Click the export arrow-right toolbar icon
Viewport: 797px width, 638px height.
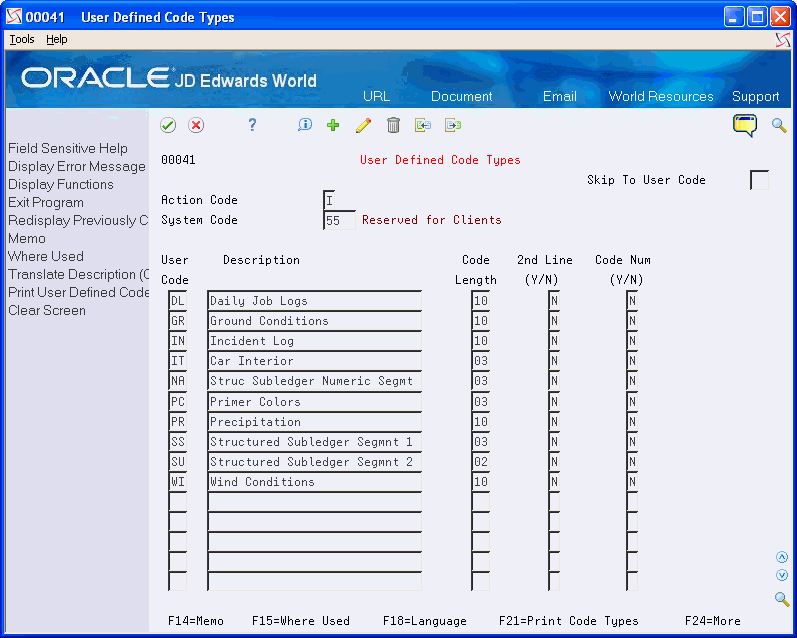coord(453,125)
